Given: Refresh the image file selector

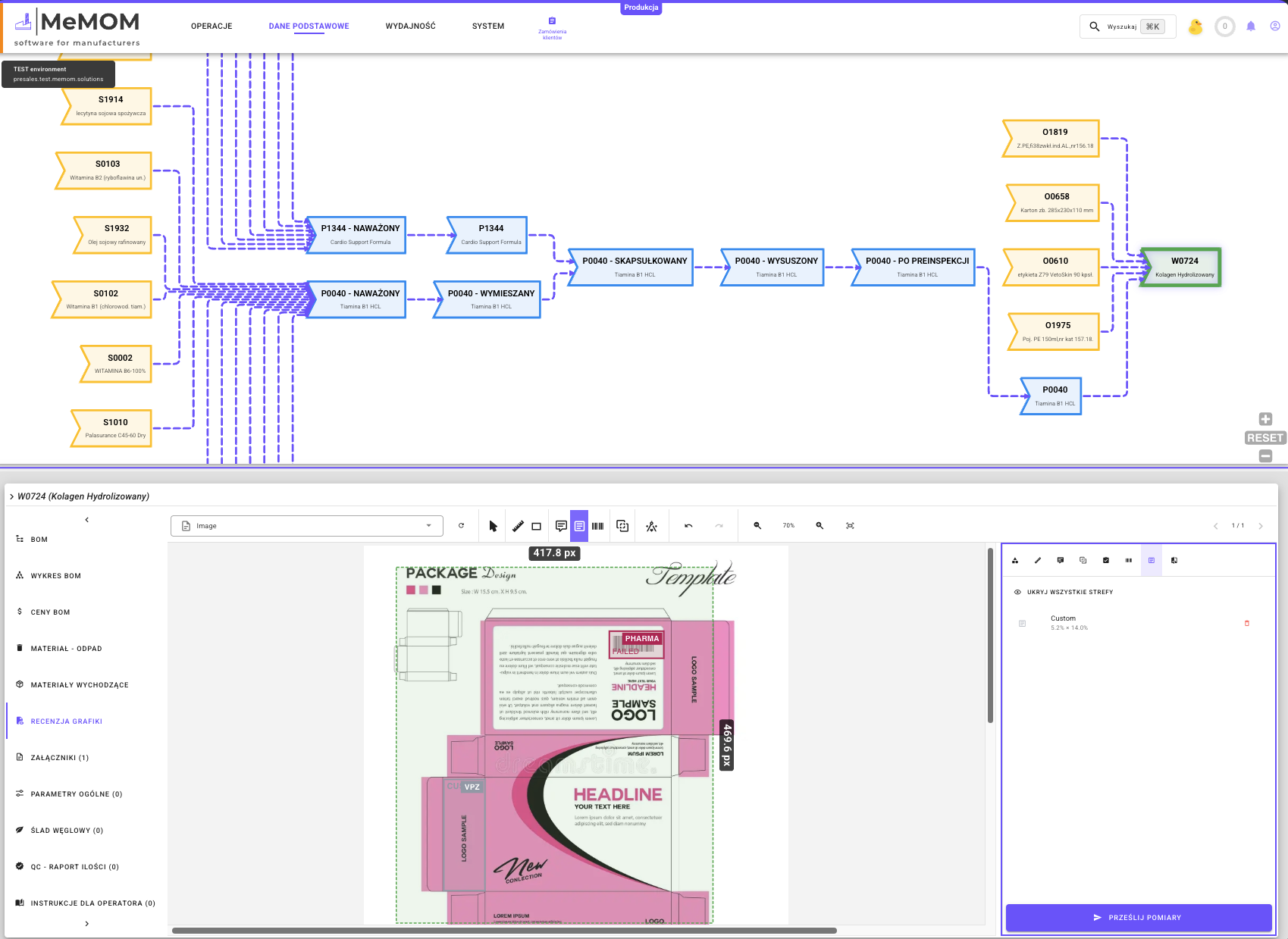Looking at the screenshot, I should [461, 525].
